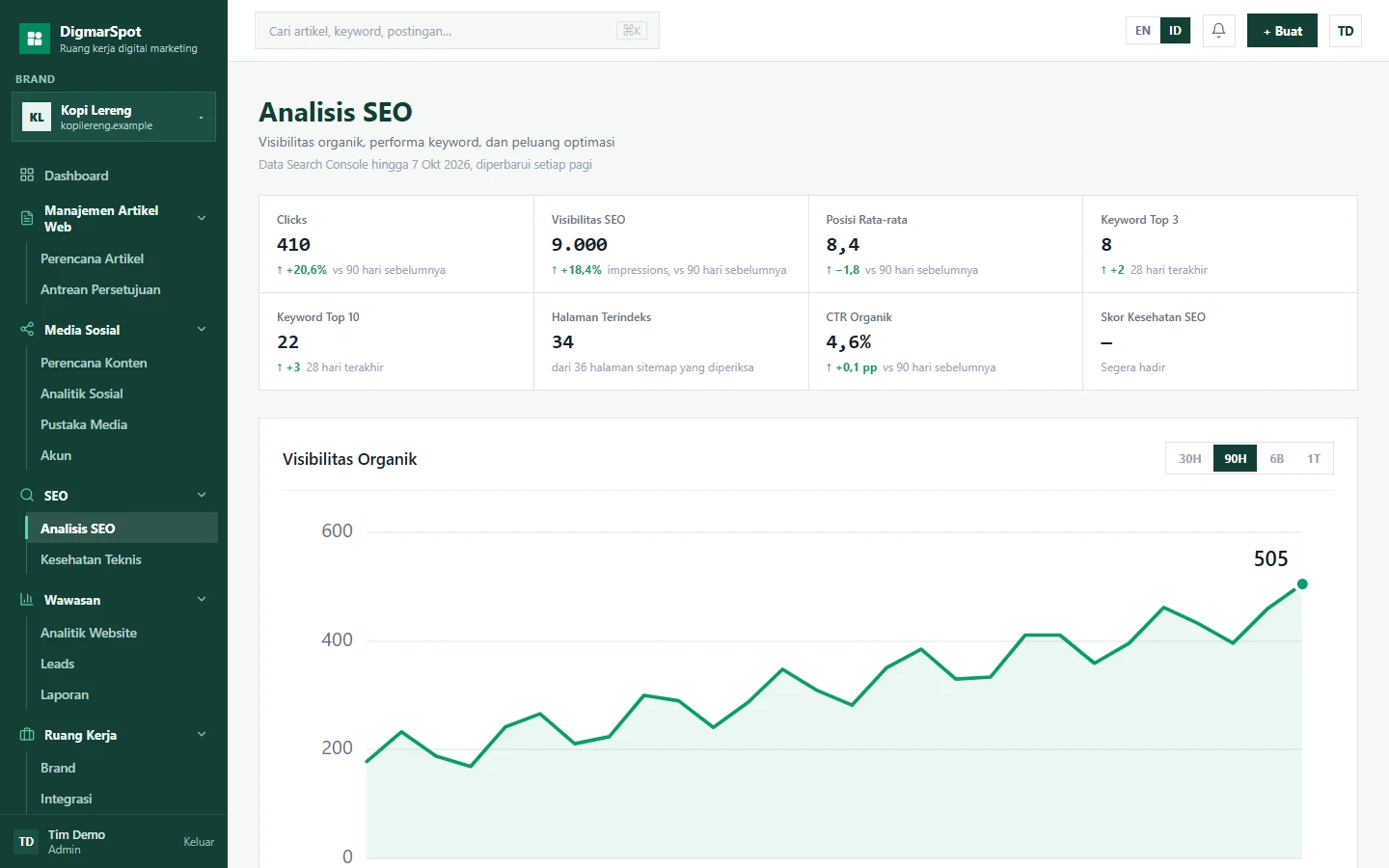1389x868 pixels.
Task: Select the 6B chart range
Action: point(1277,459)
